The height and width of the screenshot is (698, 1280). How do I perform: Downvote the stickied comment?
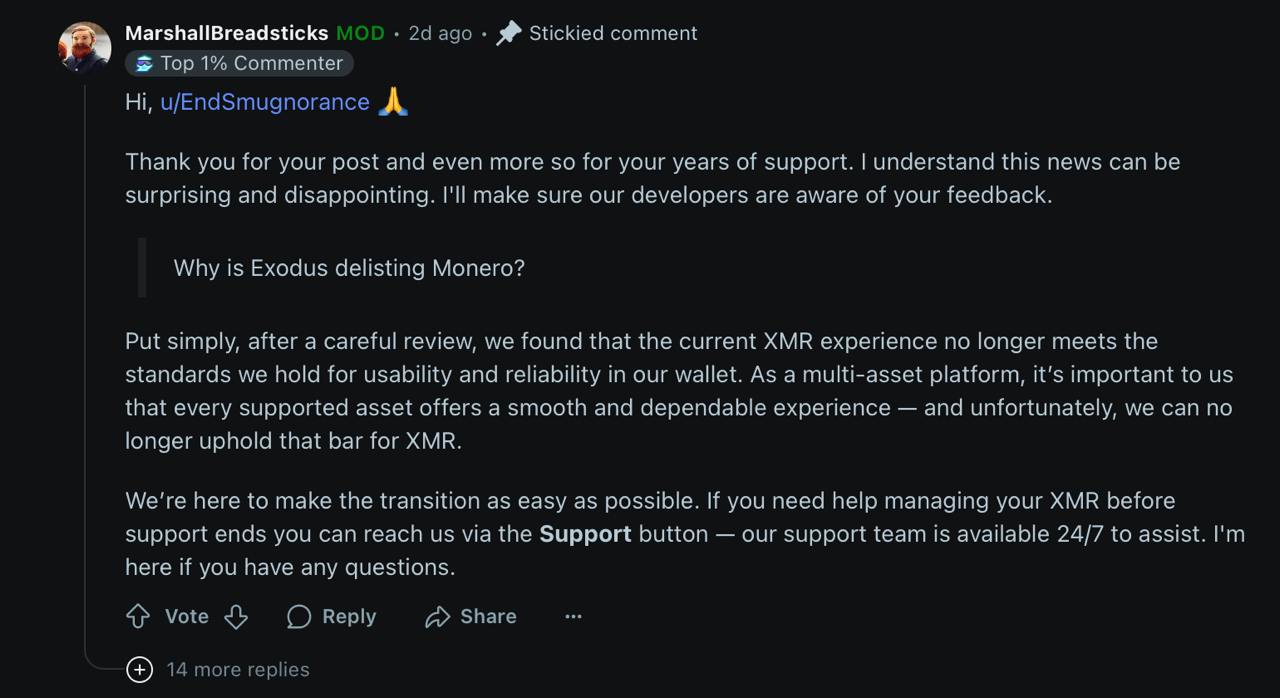click(236, 617)
